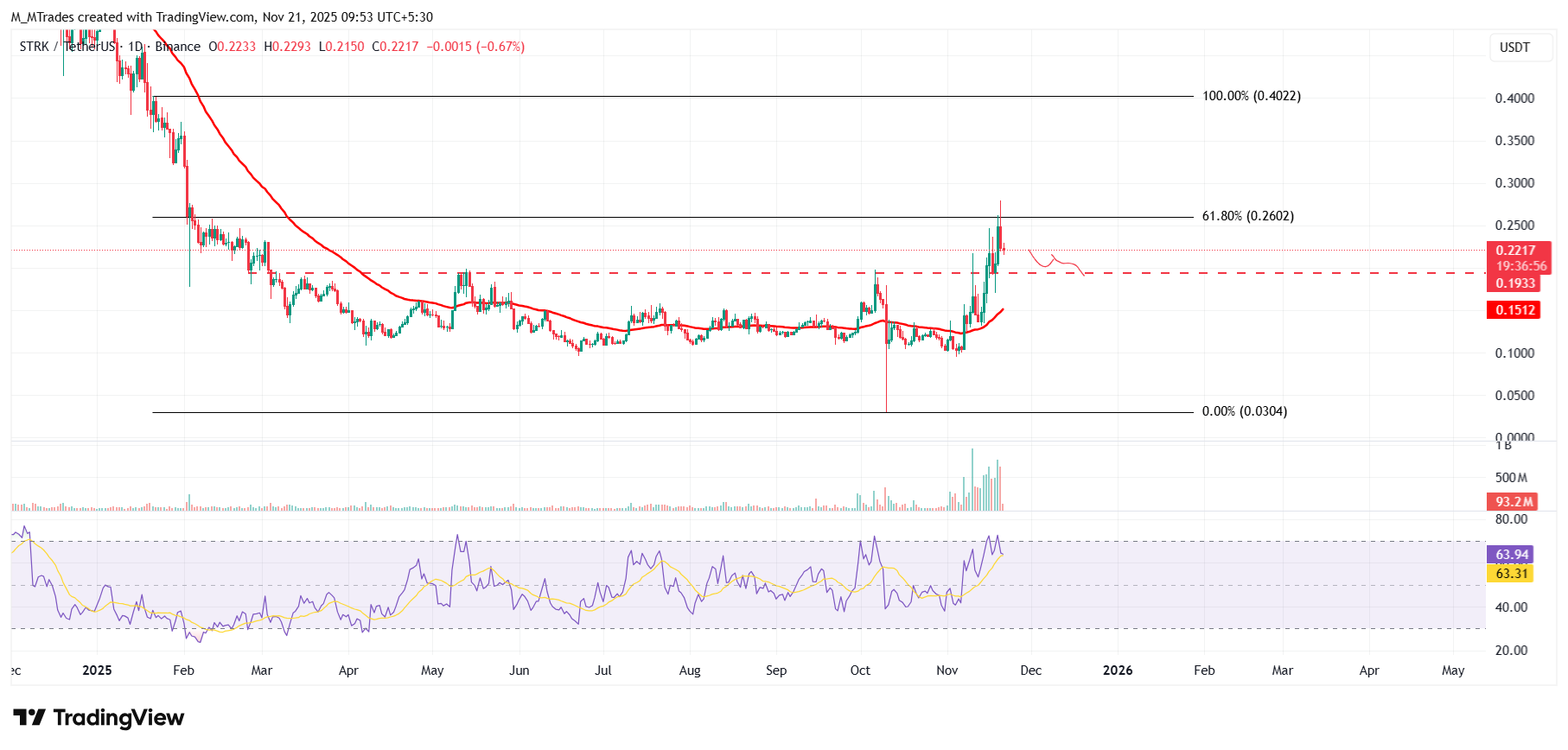This screenshot has height=750, width=1568.
Task: Click the M_MTrades created with TradingView.com header
Action: 221,17
